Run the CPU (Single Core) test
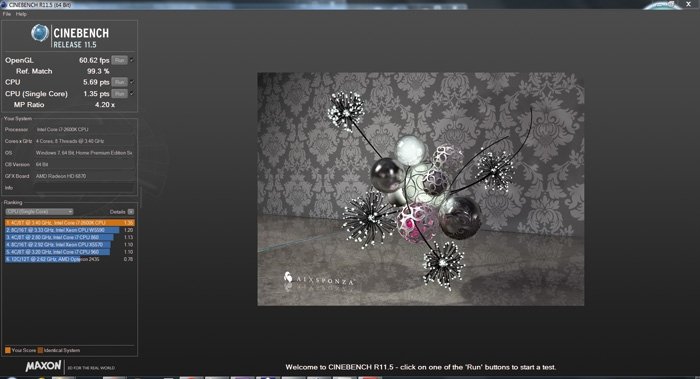Viewport: 700px width, 379px height. (119, 94)
